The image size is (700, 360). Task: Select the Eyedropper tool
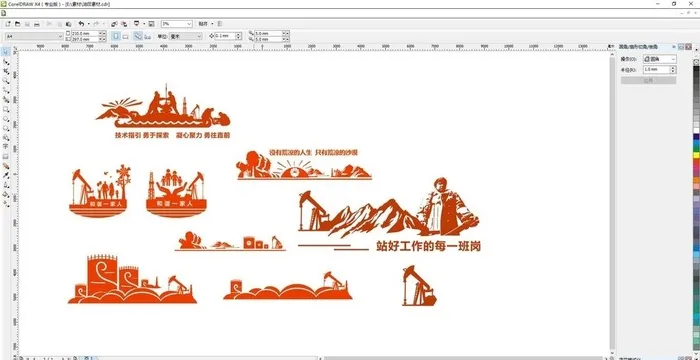6,175
